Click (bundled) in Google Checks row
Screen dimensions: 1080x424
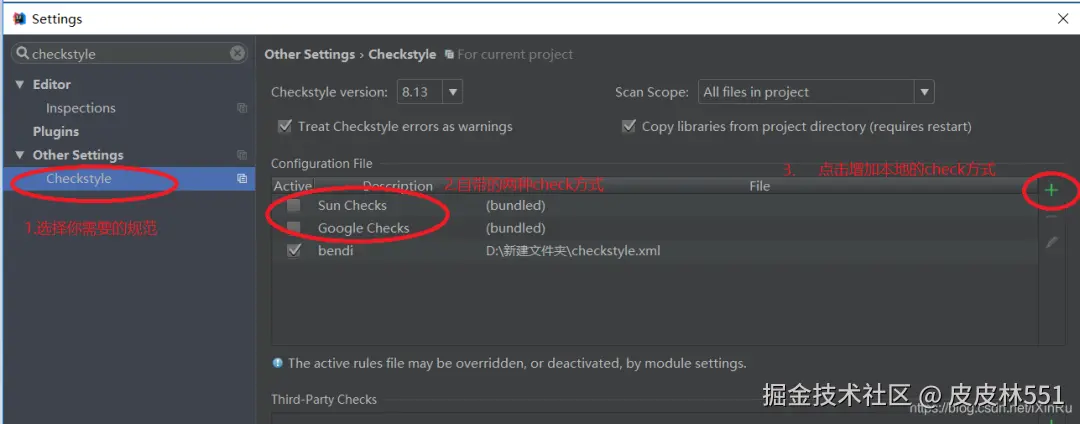coord(515,228)
